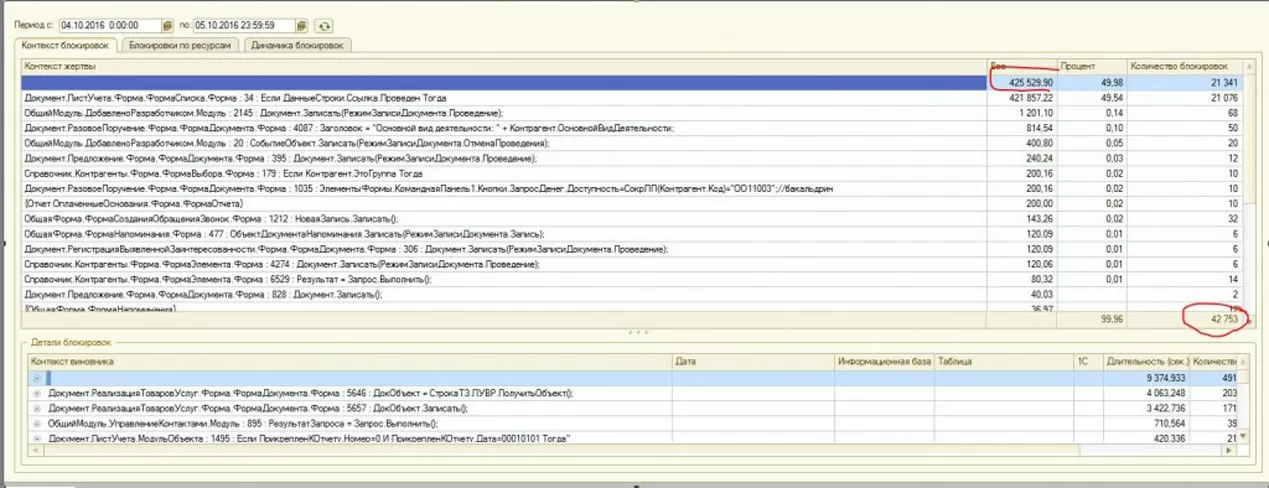Click weight cell 814,54

coord(1023,128)
